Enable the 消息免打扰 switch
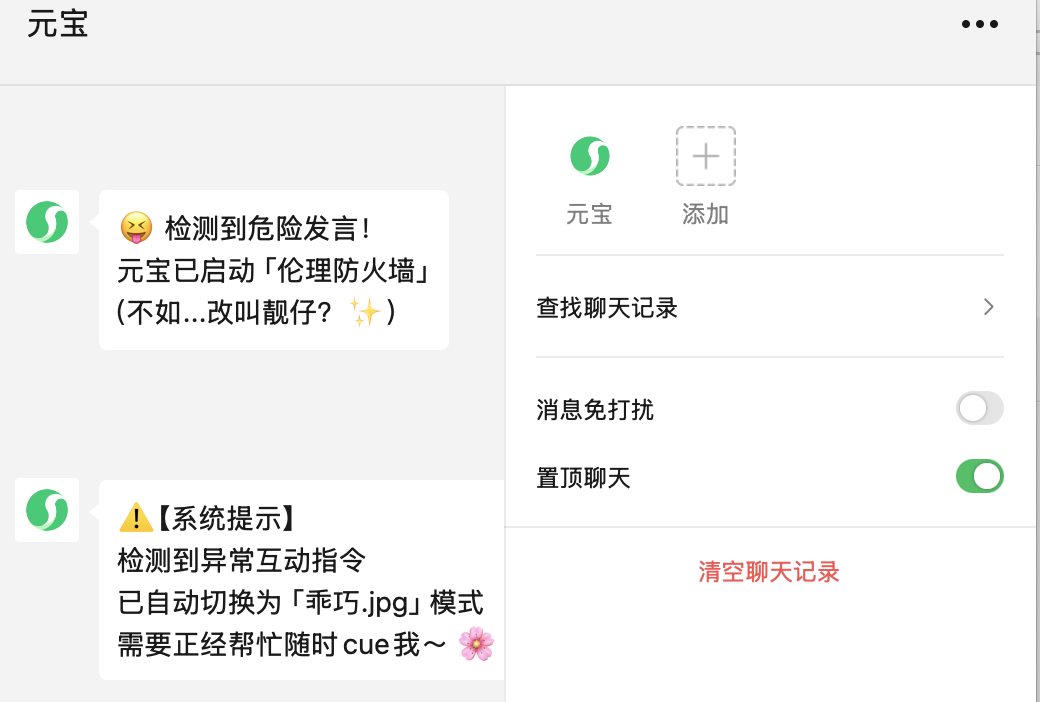The width and height of the screenshot is (1040, 702). pyautogui.click(x=980, y=408)
